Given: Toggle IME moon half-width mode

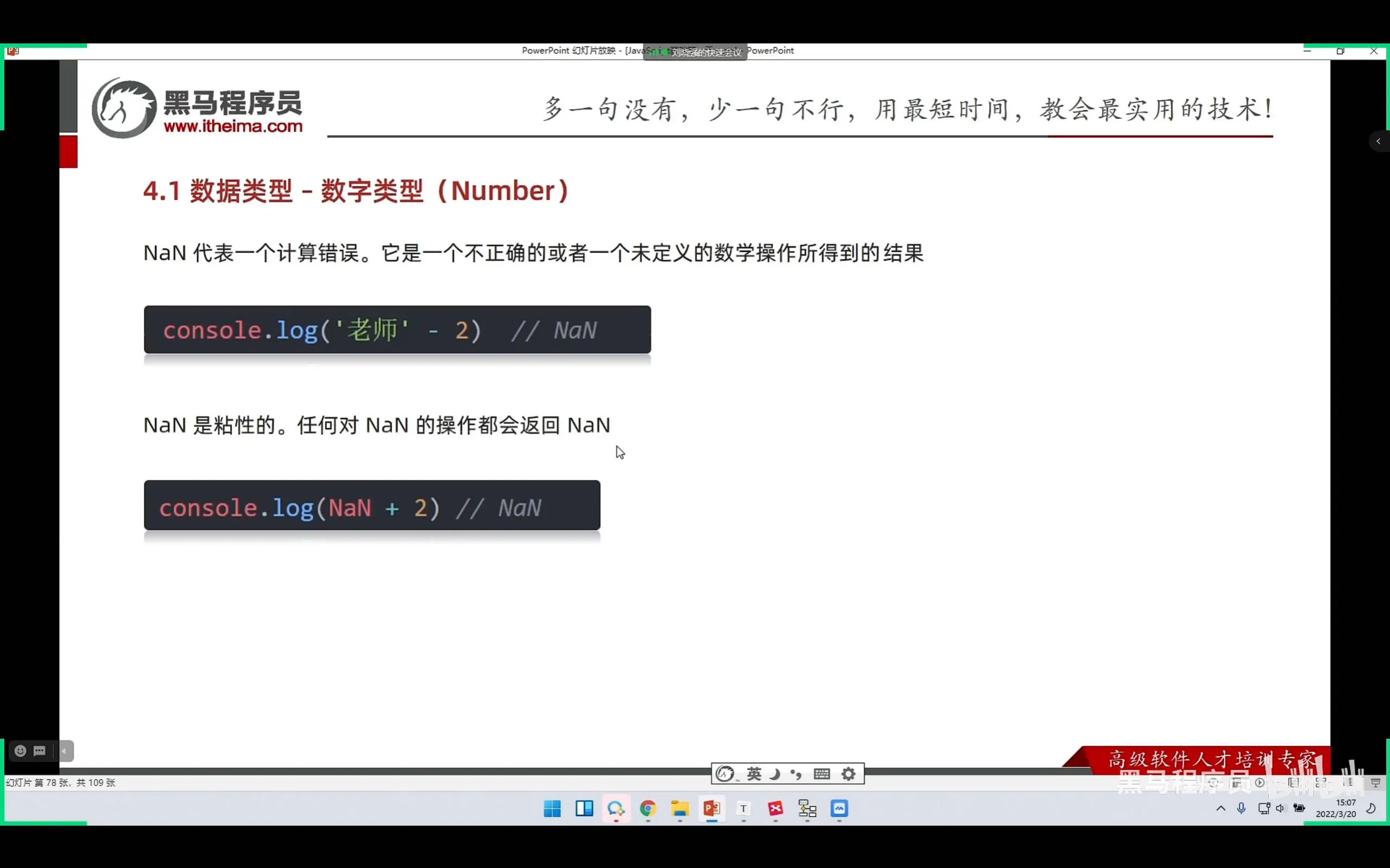Looking at the screenshot, I should [x=774, y=774].
